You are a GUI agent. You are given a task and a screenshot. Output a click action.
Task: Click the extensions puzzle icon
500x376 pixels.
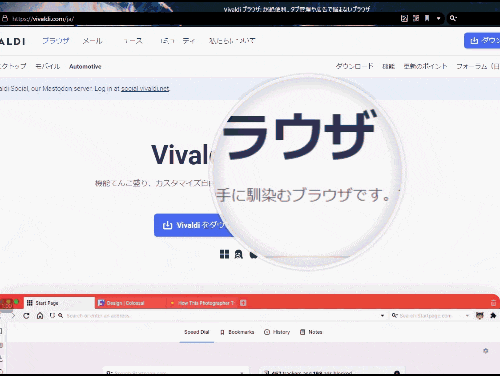[493, 315]
